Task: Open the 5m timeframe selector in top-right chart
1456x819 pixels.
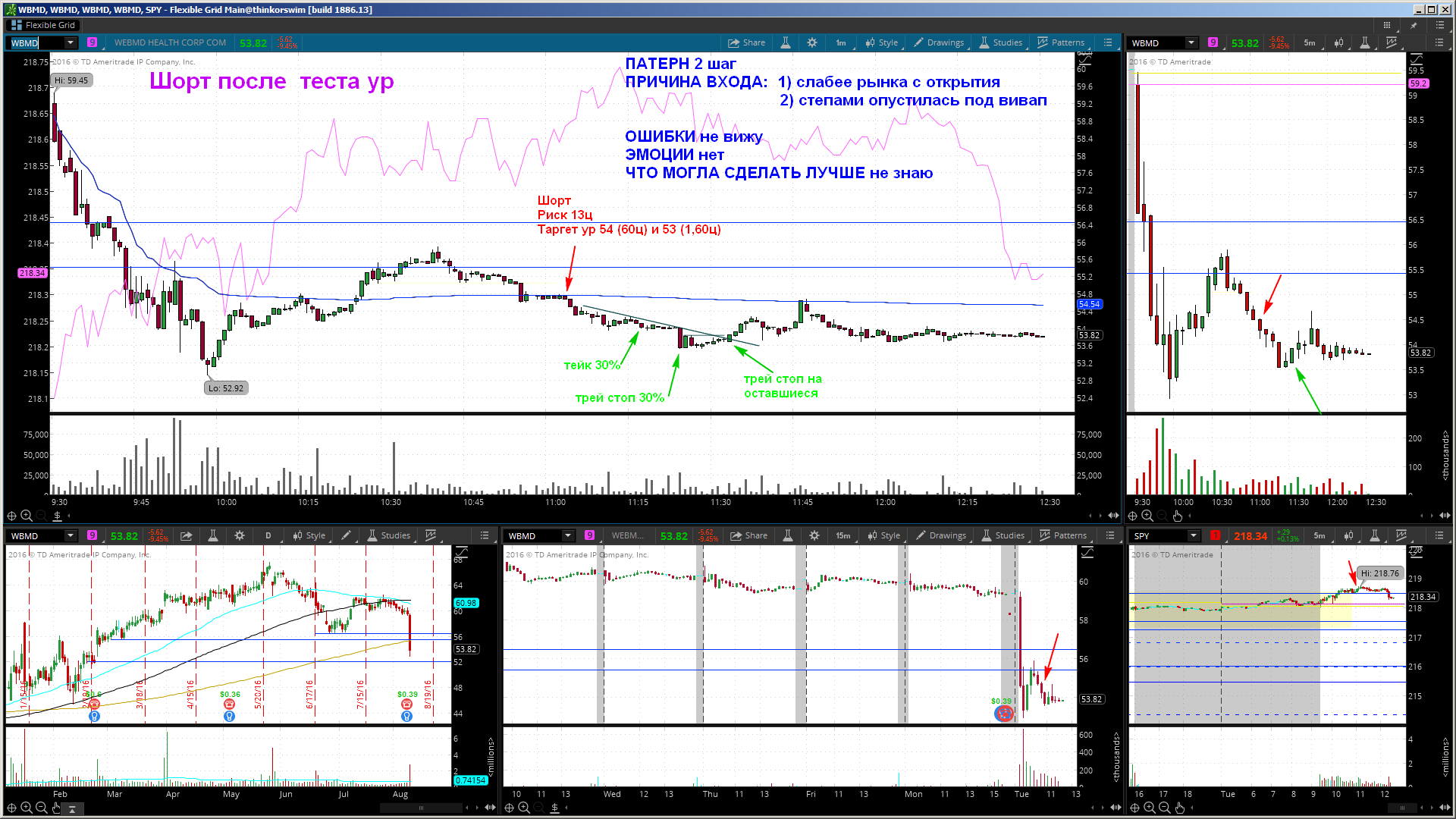Action: [1310, 42]
